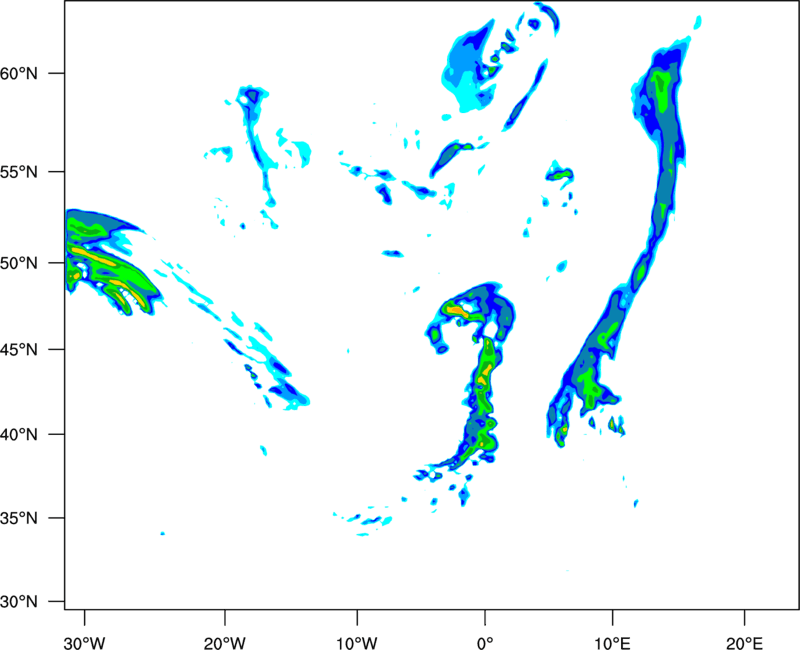Click the 35°N latitude label
The height and width of the screenshot is (650, 800).
19,518
